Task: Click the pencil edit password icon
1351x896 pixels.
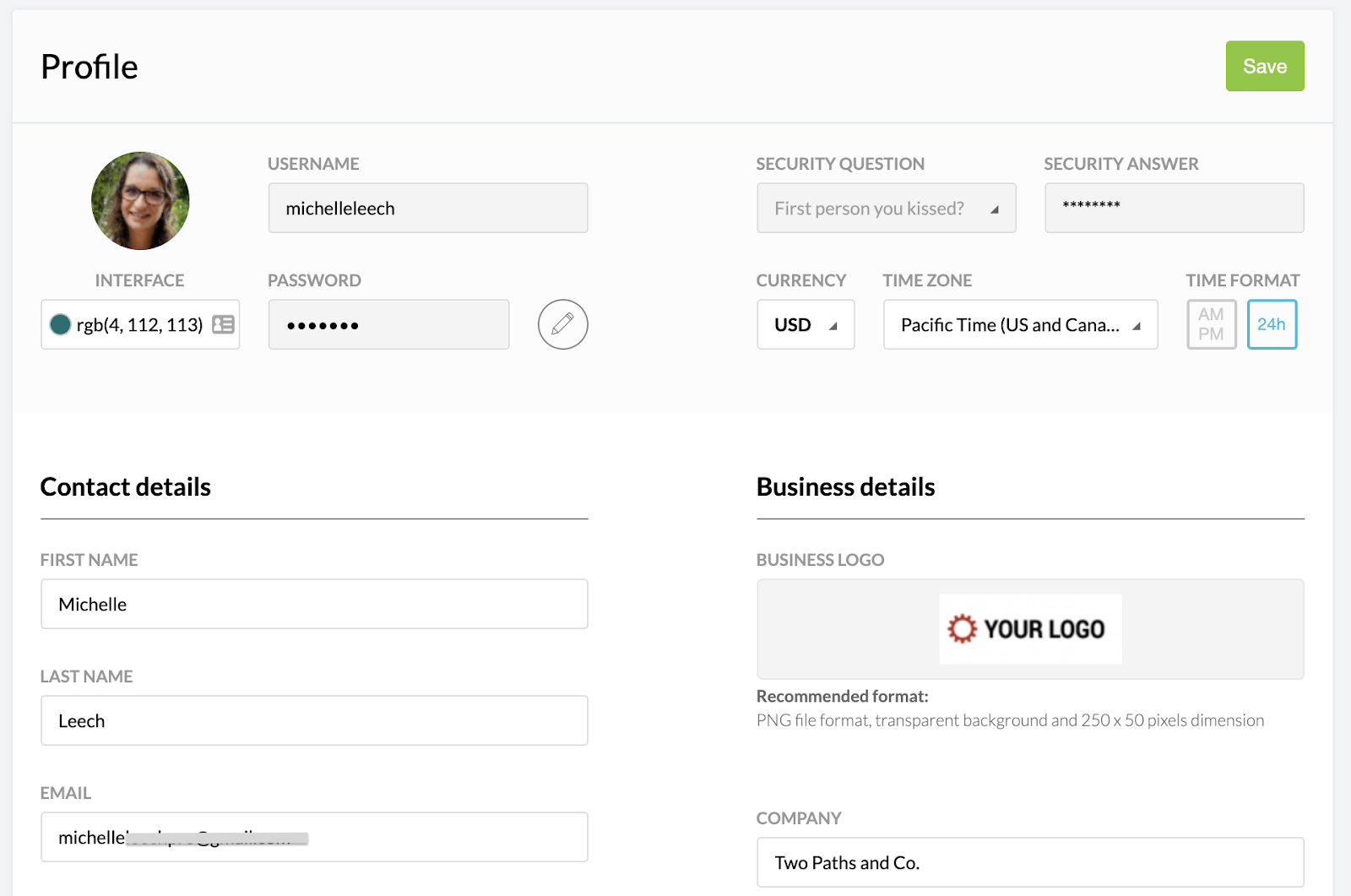Action: click(562, 324)
